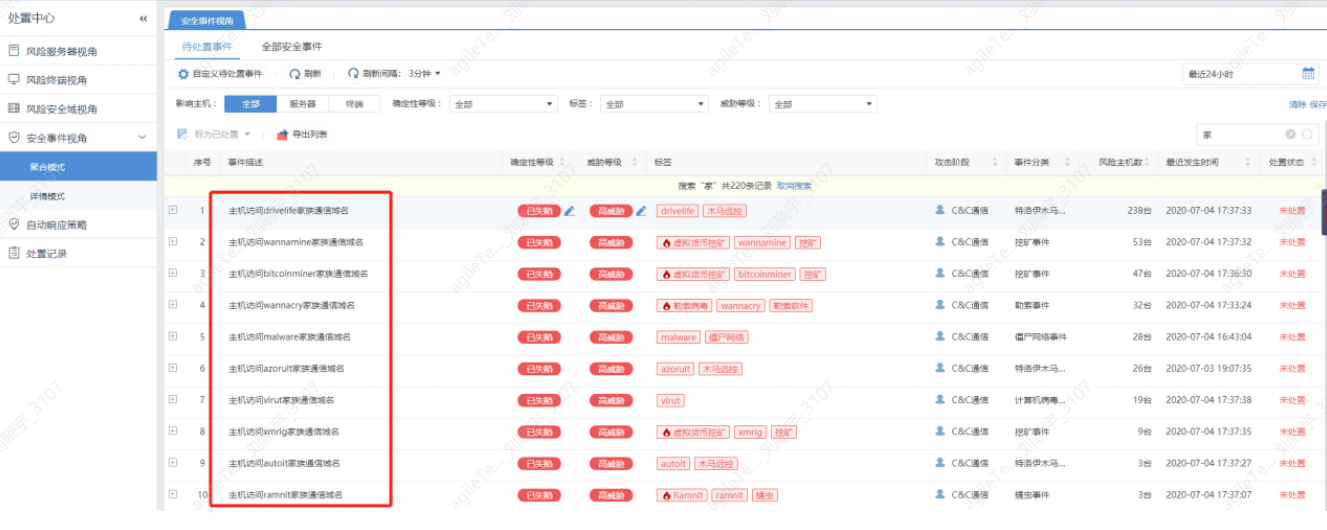Expand row 7 virut event

(173, 400)
